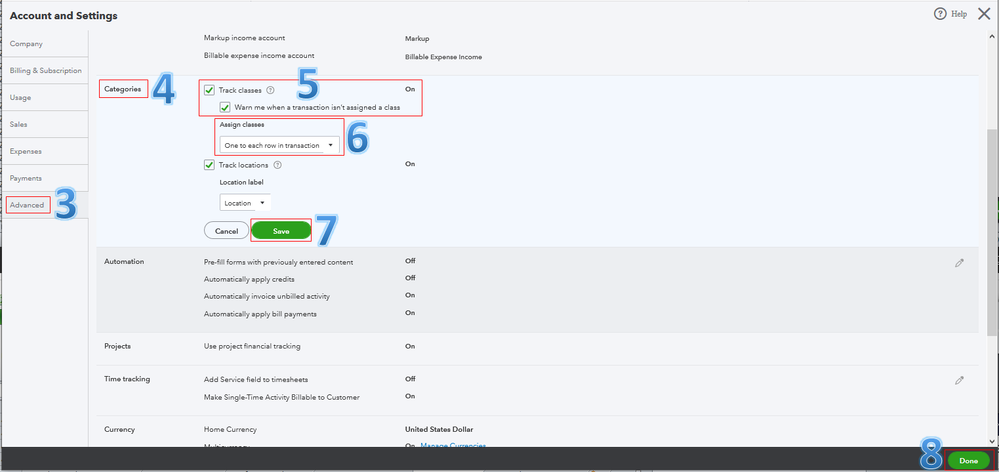Open the Location label dropdown
This screenshot has height=472, width=999.
[245, 203]
